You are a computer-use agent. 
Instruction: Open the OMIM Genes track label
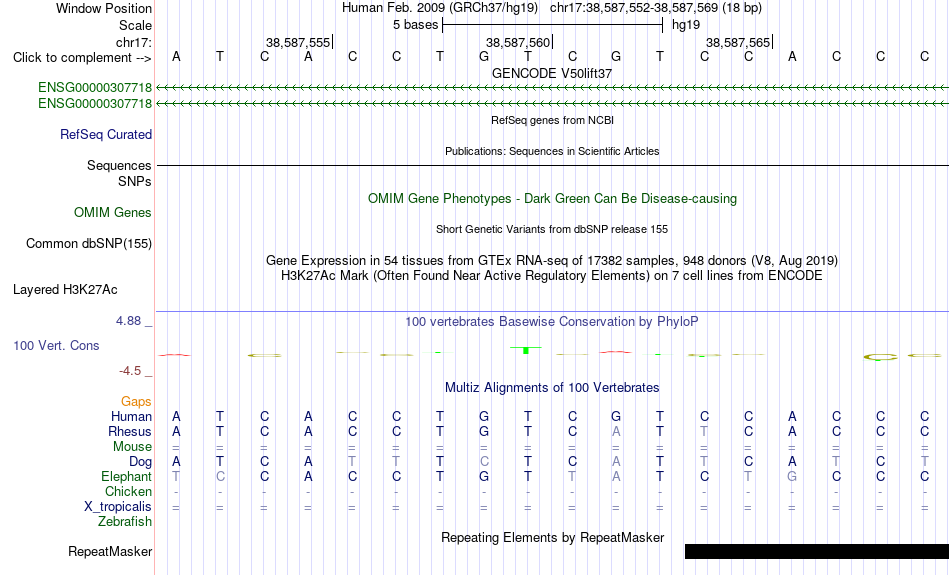tap(112, 213)
